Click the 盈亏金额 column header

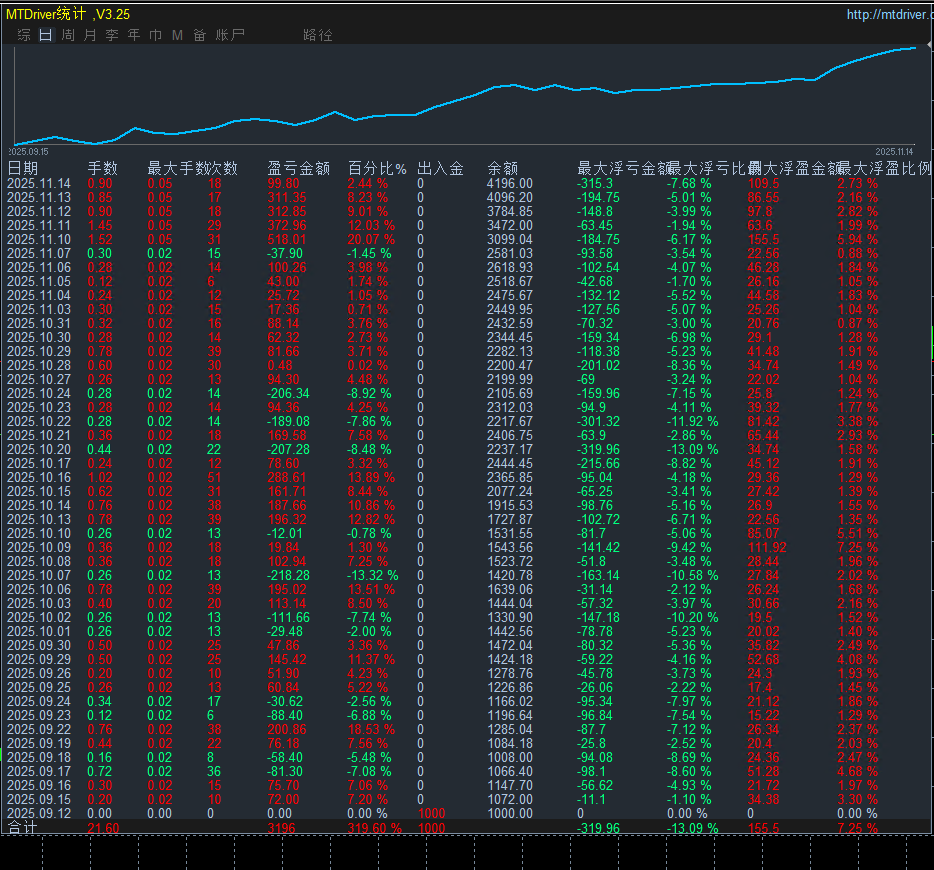pos(298,169)
